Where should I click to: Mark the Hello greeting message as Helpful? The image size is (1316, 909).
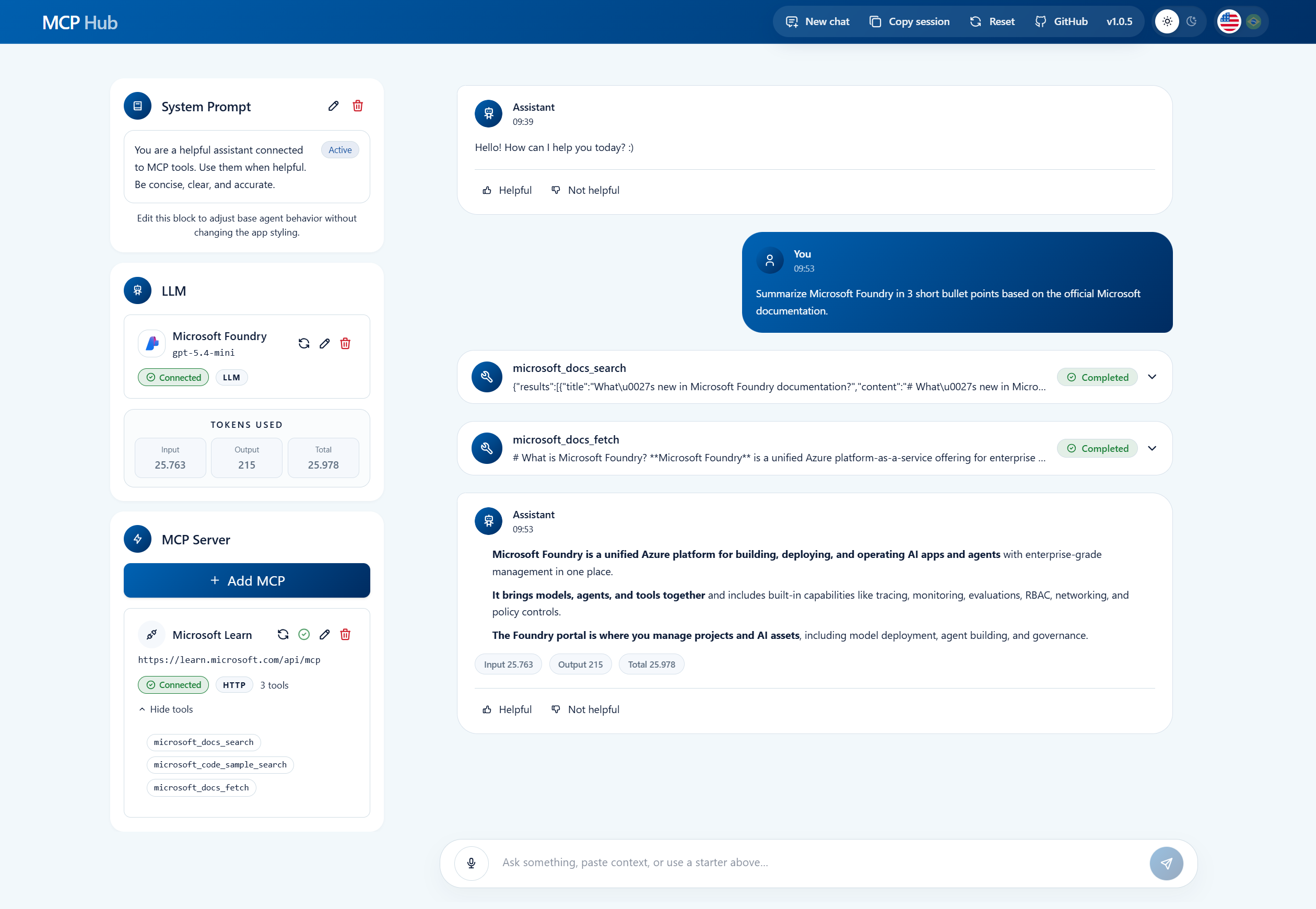click(x=507, y=190)
